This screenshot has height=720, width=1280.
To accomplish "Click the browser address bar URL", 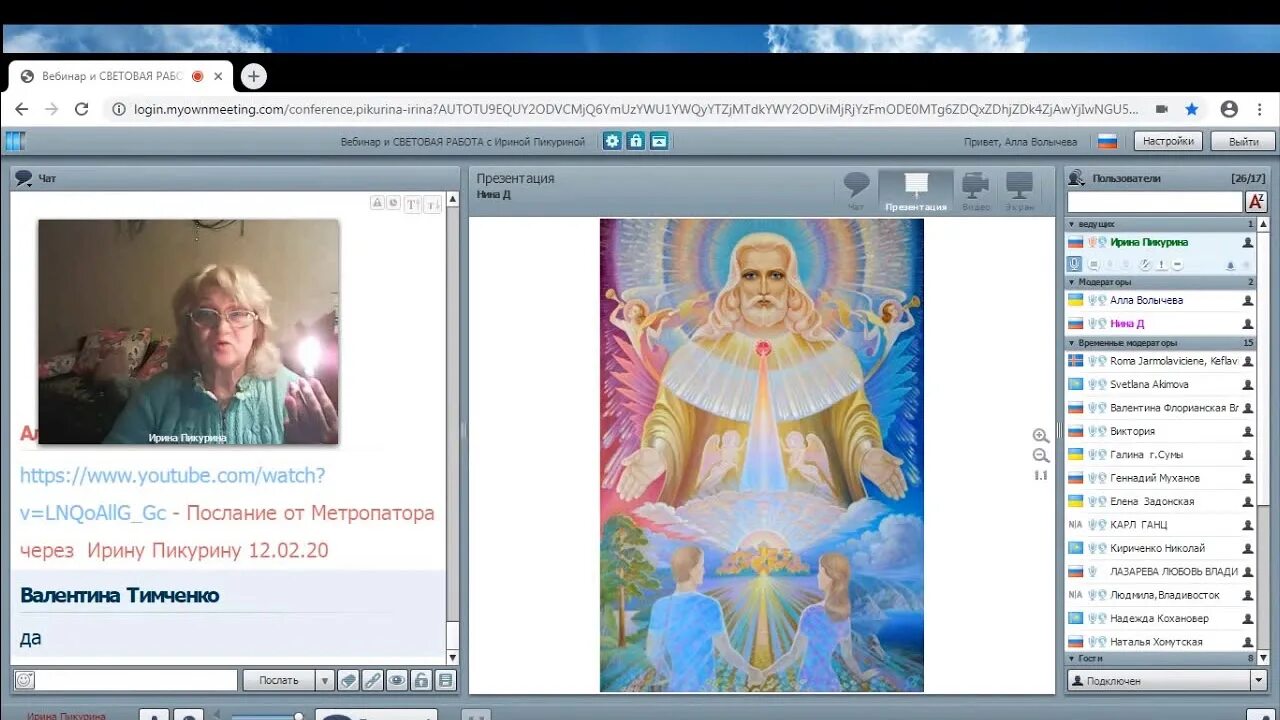I will (x=636, y=109).
